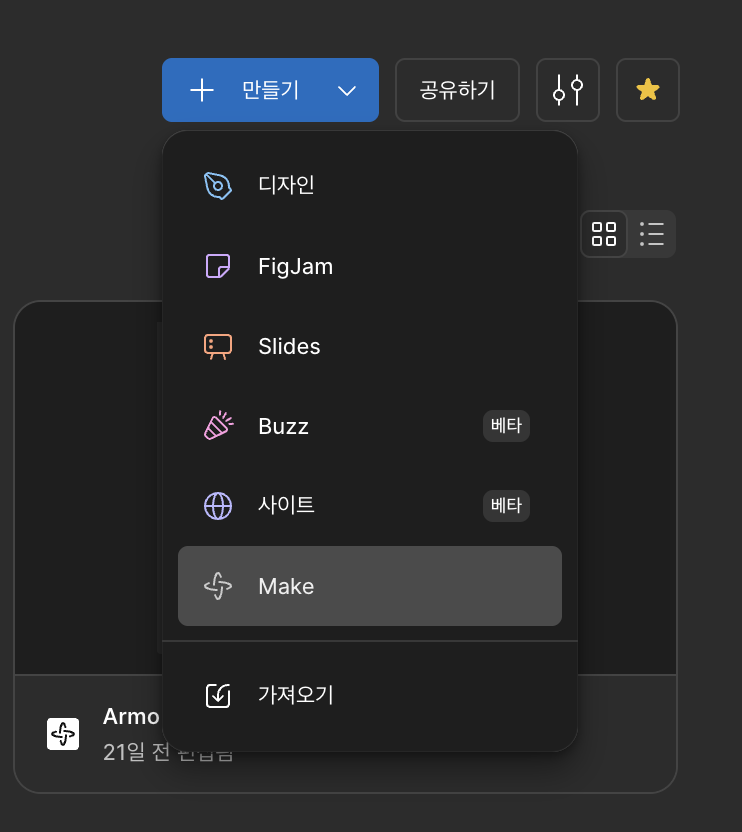Select the Make sparkle icon
Viewport: 742px width, 832px height.
[218, 587]
